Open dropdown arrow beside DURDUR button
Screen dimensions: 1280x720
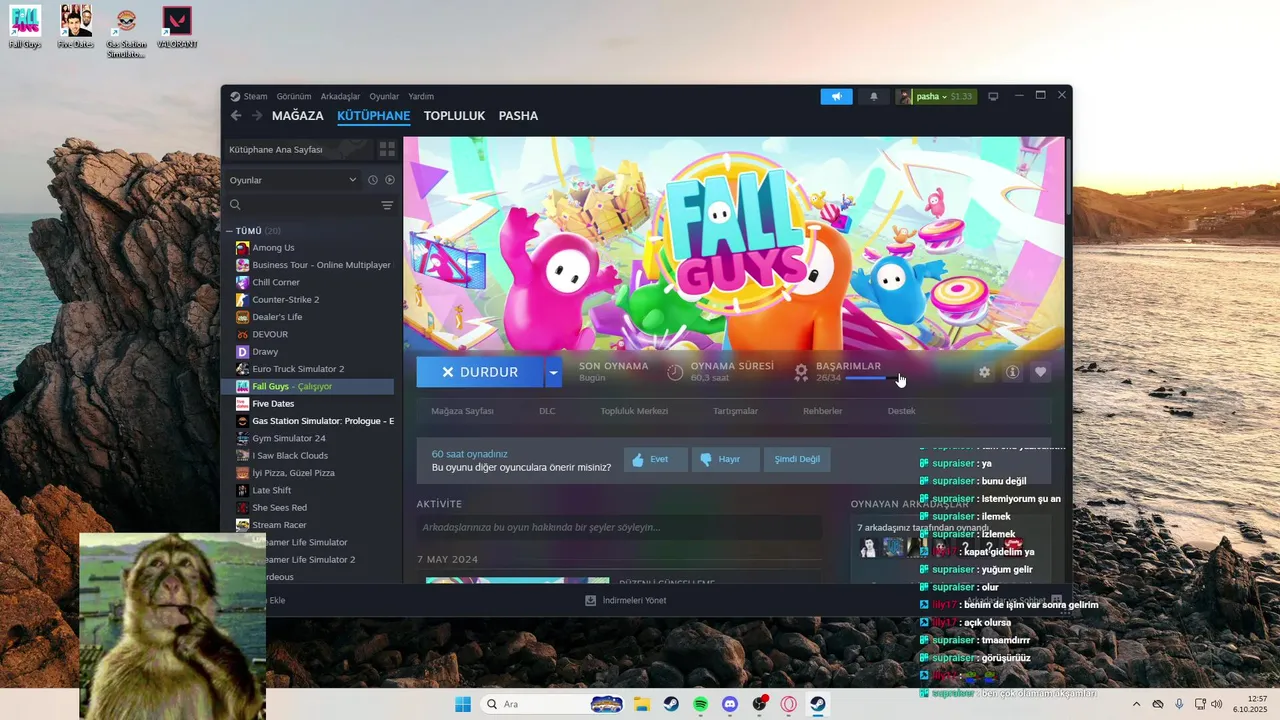pyautogui.click(x=553, y=372)
